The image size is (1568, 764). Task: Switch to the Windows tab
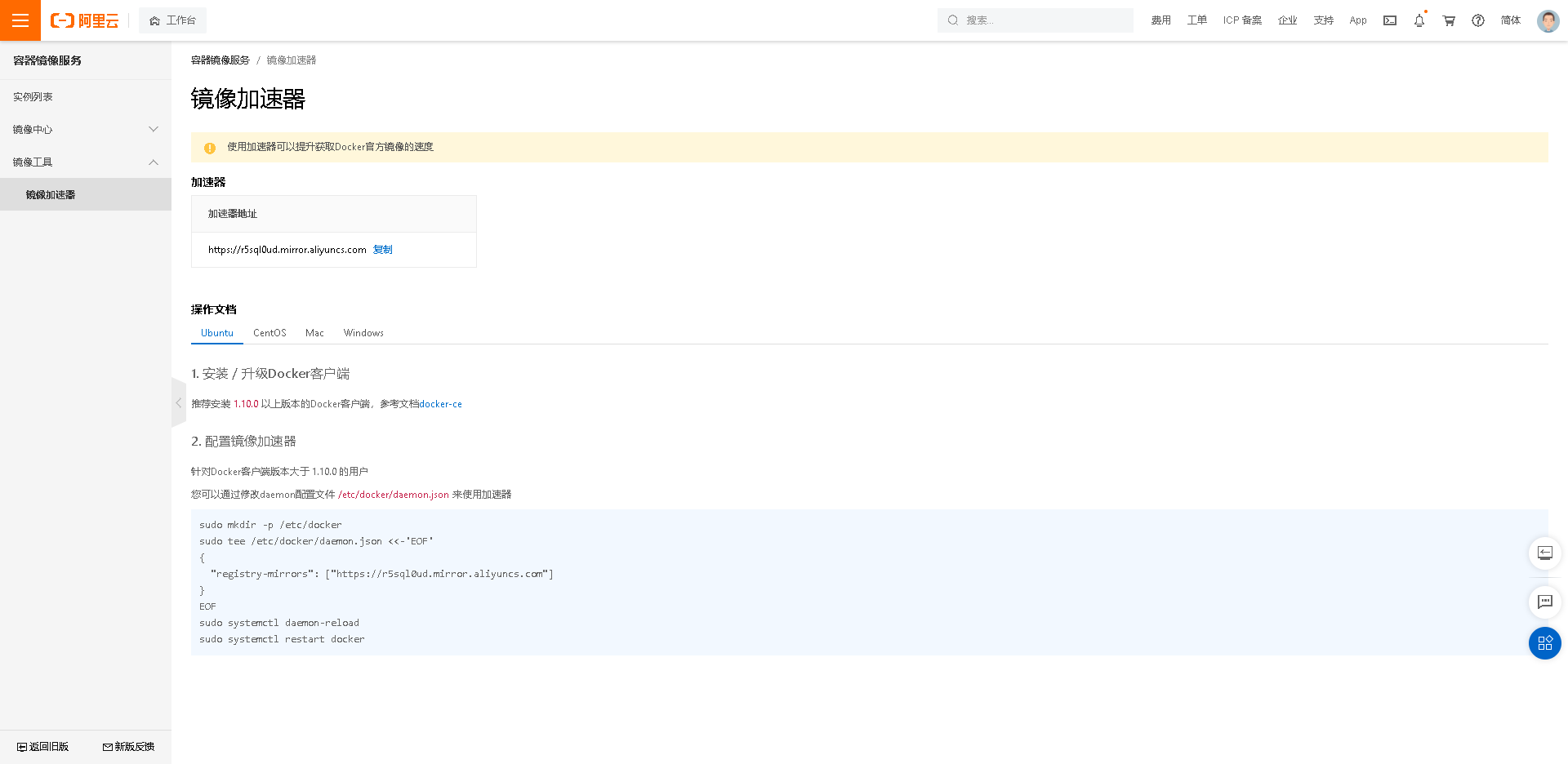(x=363, y=333)
